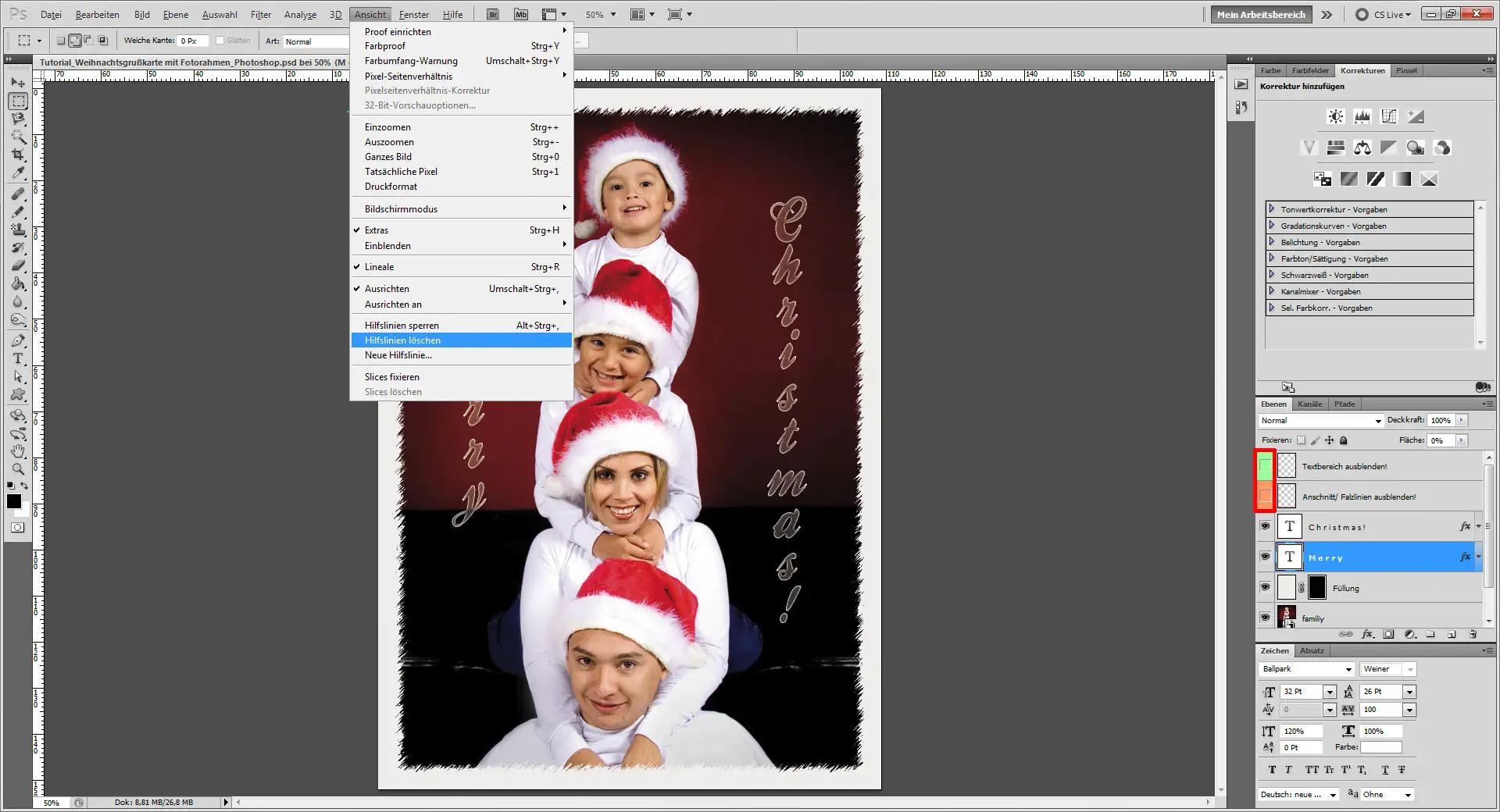Add a Curves adjustment layer
The image size is (1500, 812).
coord(1390,116)
